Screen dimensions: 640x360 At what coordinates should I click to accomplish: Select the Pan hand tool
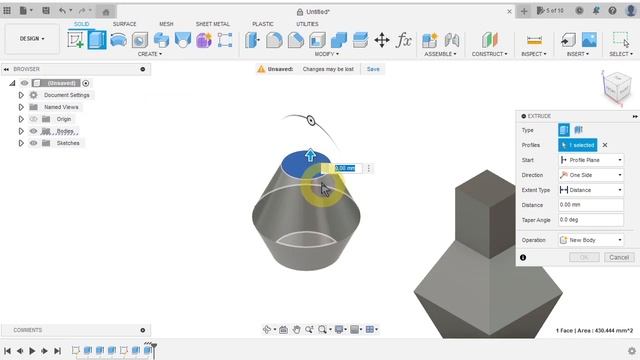tap(296, 329)
